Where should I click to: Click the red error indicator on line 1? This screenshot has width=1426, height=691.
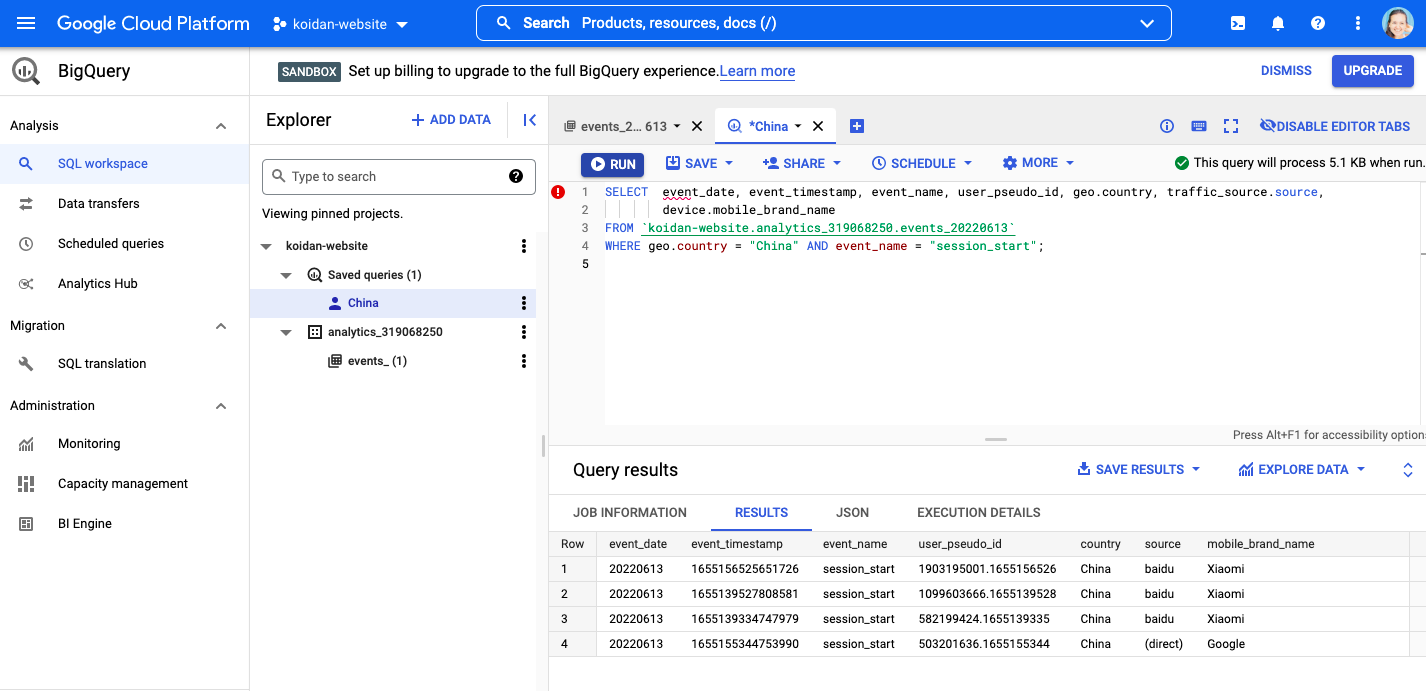click(x=558, y=192)
